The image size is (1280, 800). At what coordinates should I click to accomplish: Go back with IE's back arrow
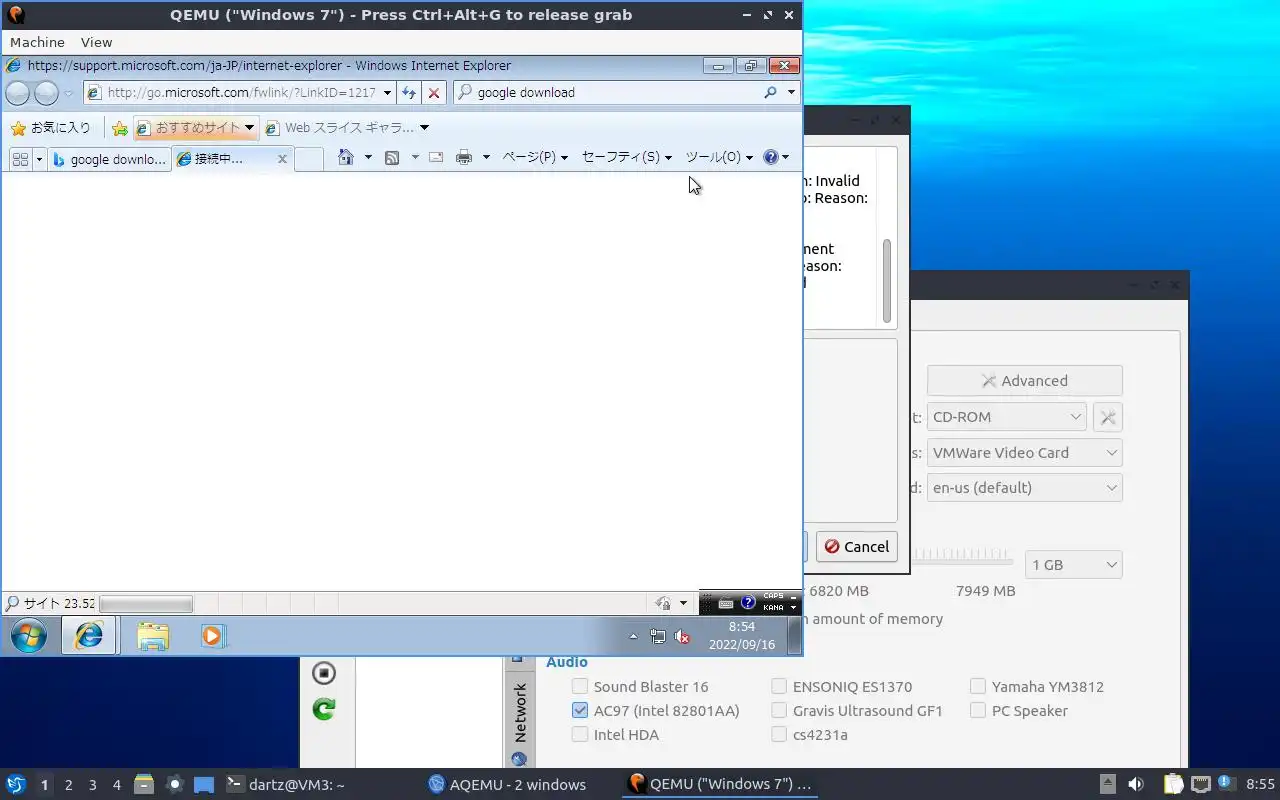17,93
